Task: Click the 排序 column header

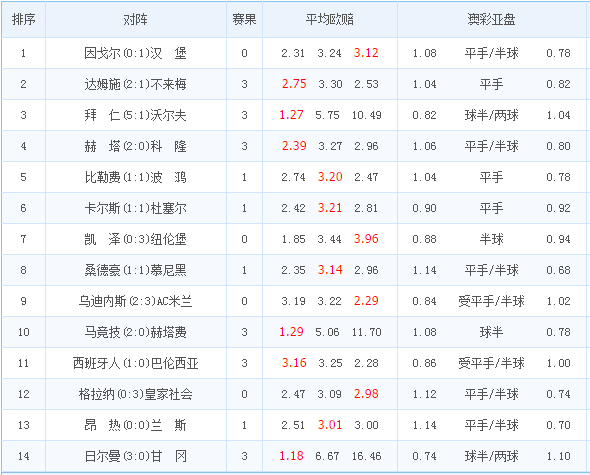Action: click(x=23, y=19)
